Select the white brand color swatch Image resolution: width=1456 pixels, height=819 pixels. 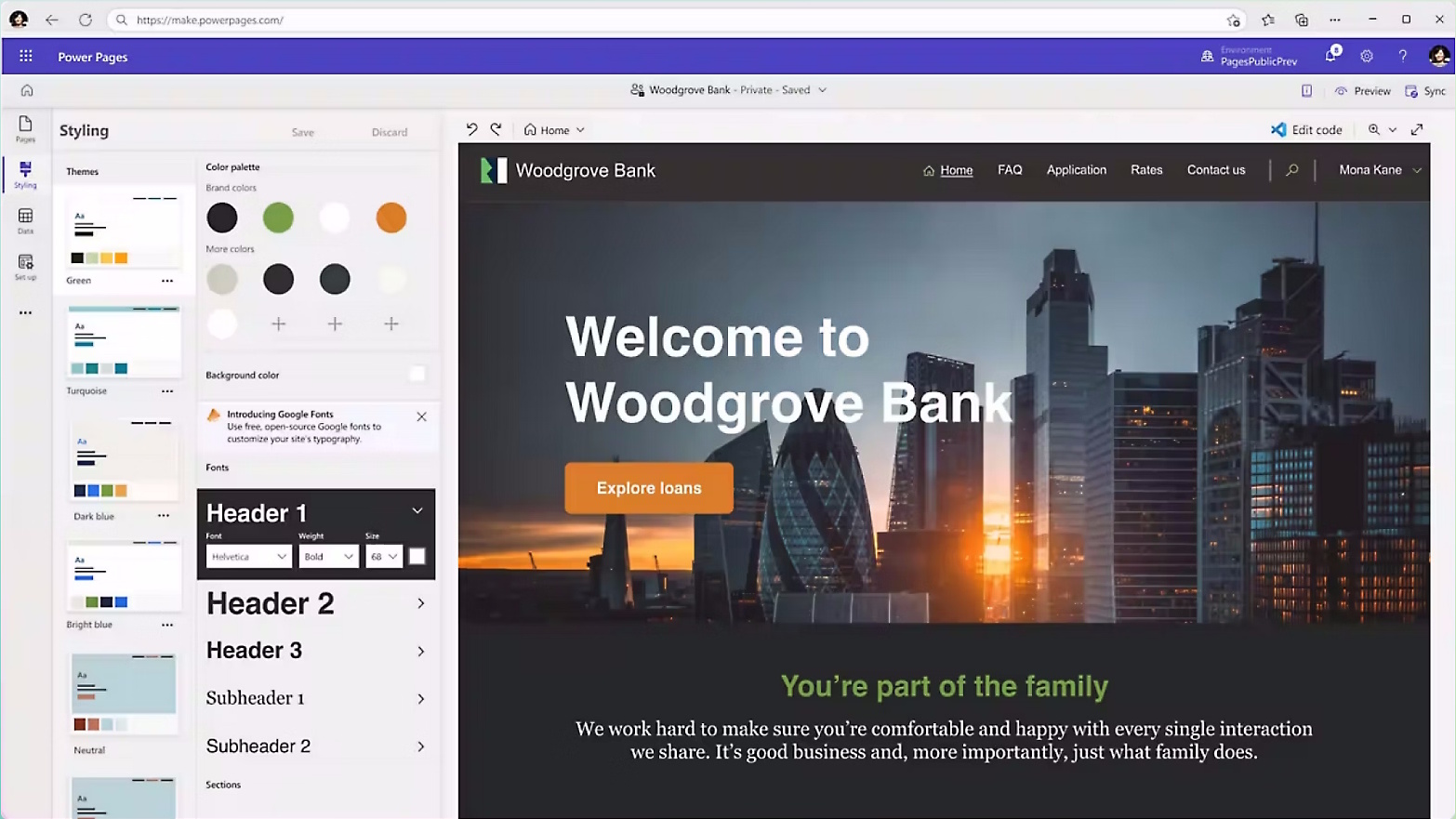tap(335, 218)
